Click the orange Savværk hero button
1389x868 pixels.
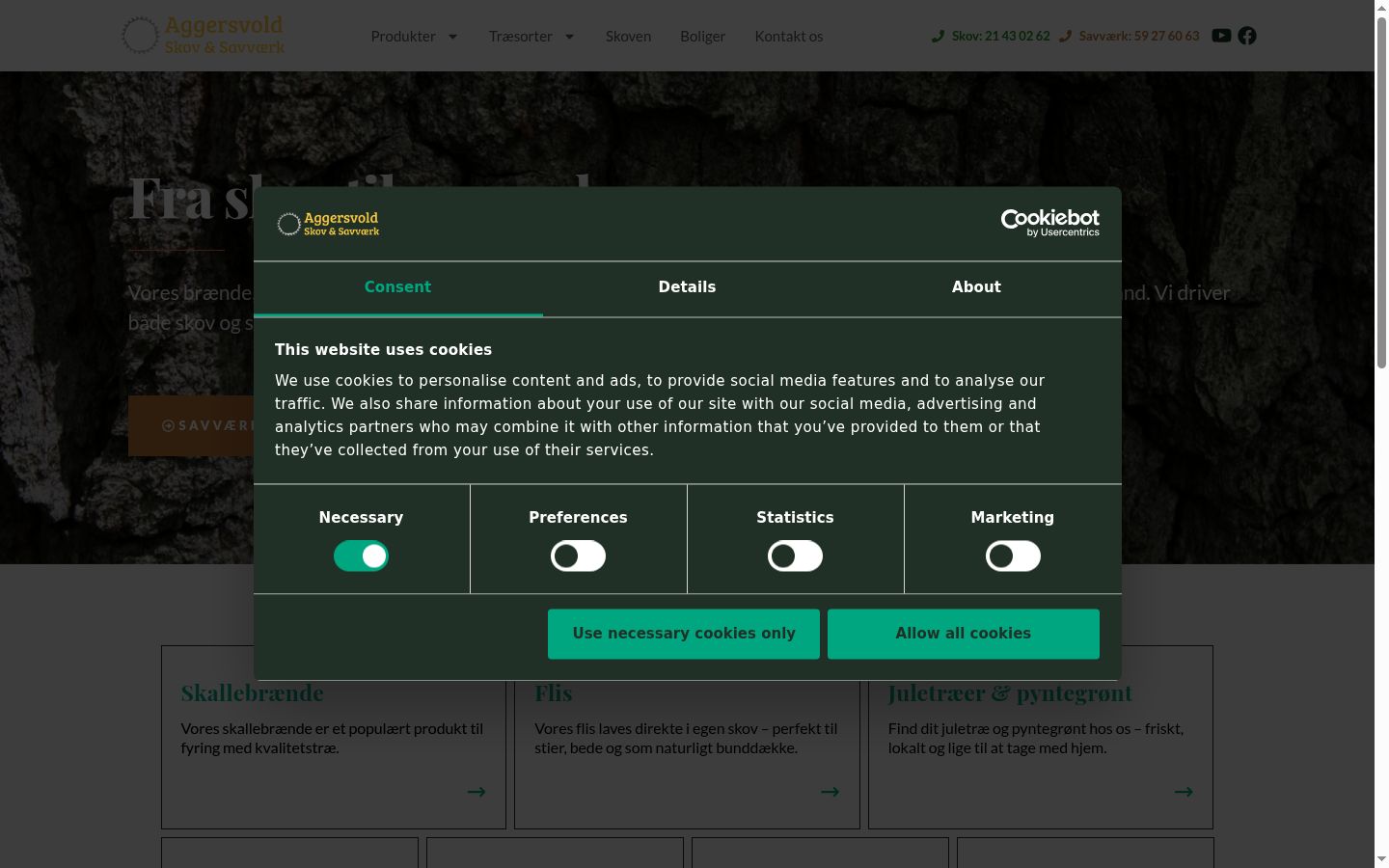[x=191, y=425]
